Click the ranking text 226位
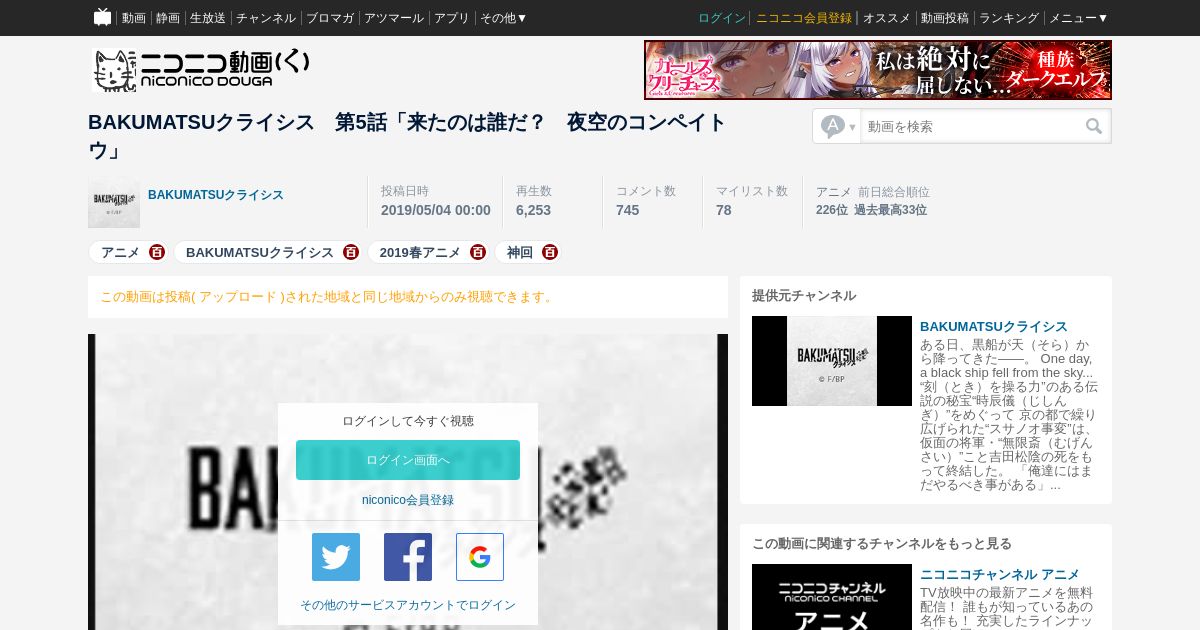1200x630 pixels. click(x=832, y=210)
